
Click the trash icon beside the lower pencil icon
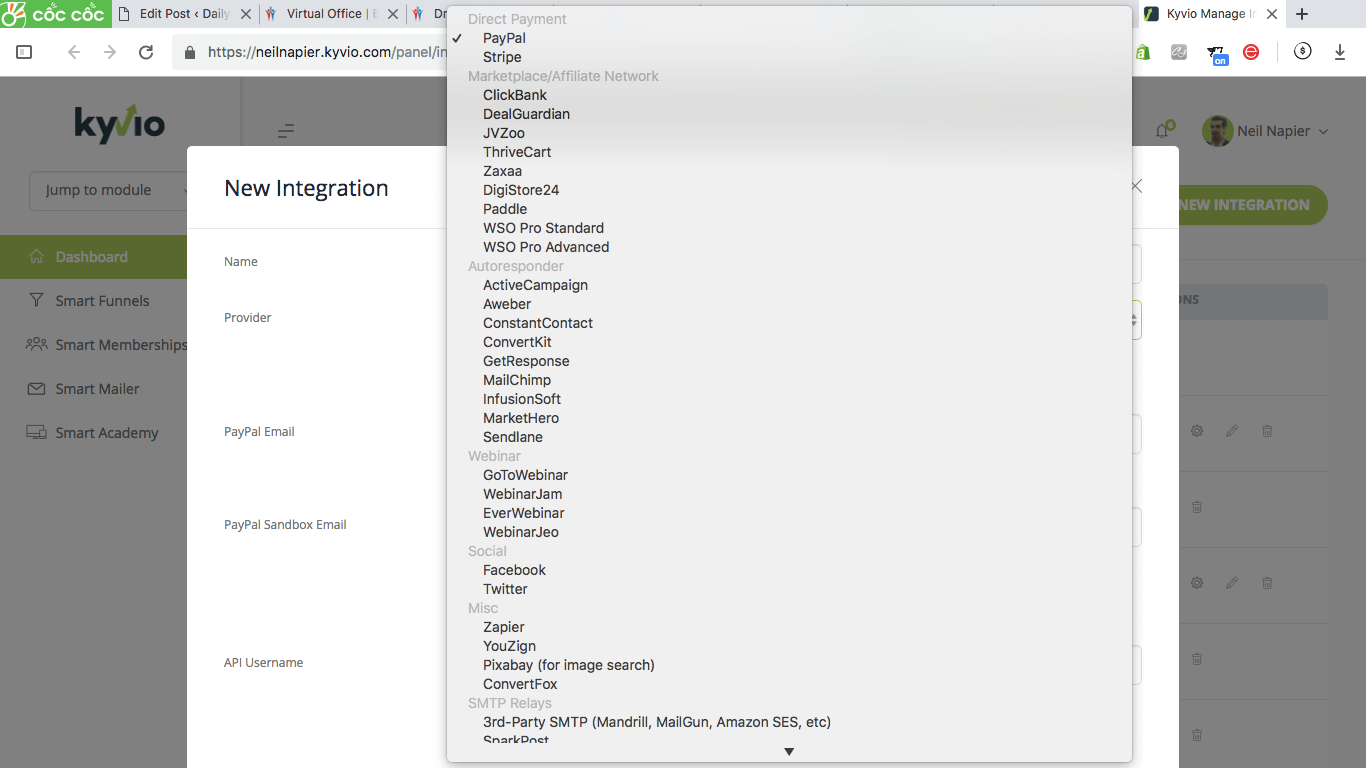(x=1267, y=583)
